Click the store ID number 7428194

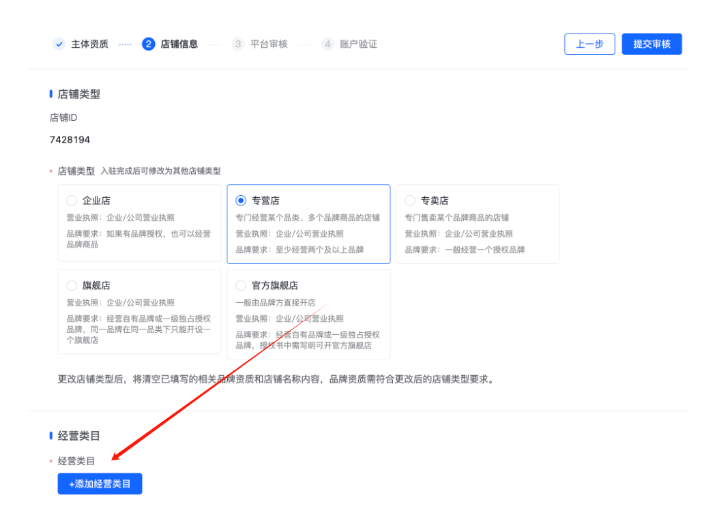(70, 139)
